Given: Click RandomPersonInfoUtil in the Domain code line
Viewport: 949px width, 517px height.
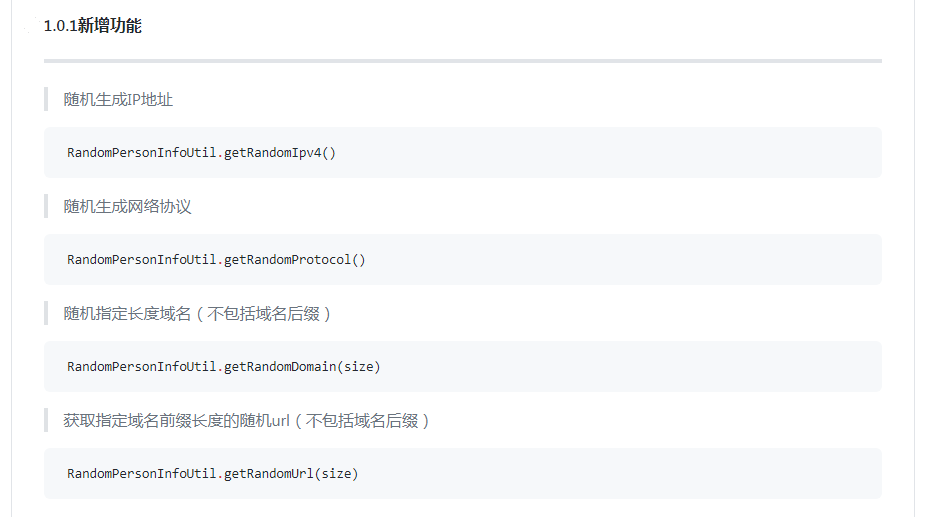Looking at the screenshot, I should point(141,367).
